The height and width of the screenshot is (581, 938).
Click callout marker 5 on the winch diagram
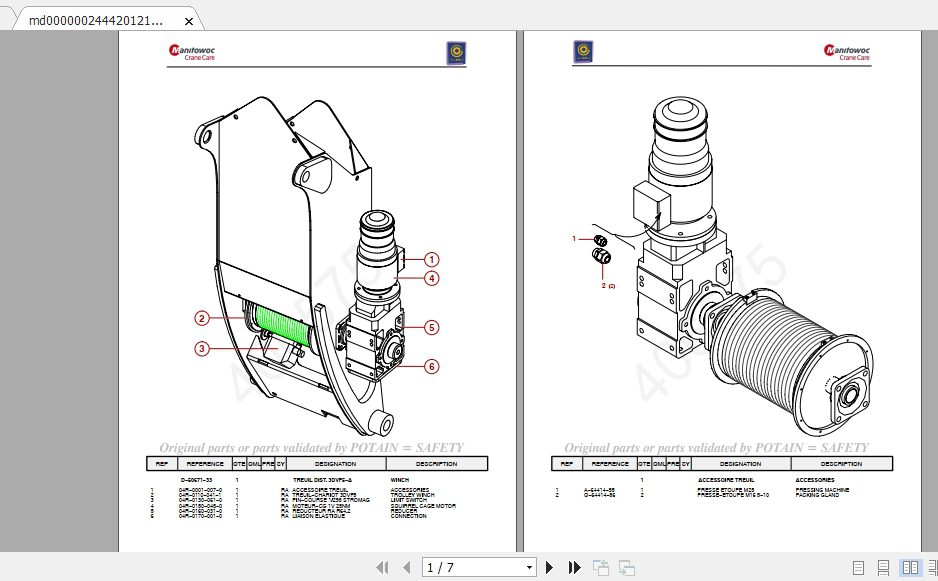coord(431,327)
